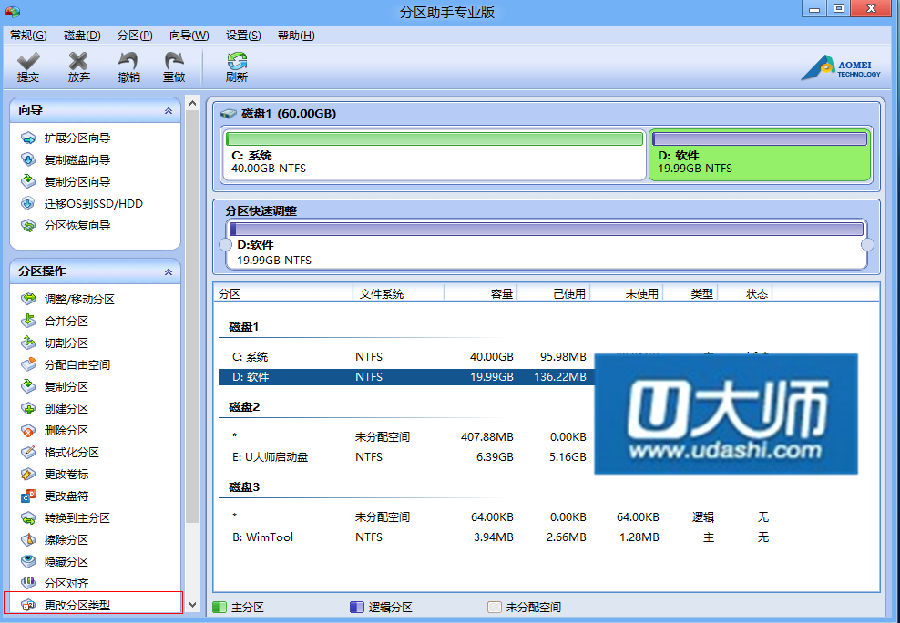Collapse the 分区操作 panel header chevron

click(x=168, y=272)
